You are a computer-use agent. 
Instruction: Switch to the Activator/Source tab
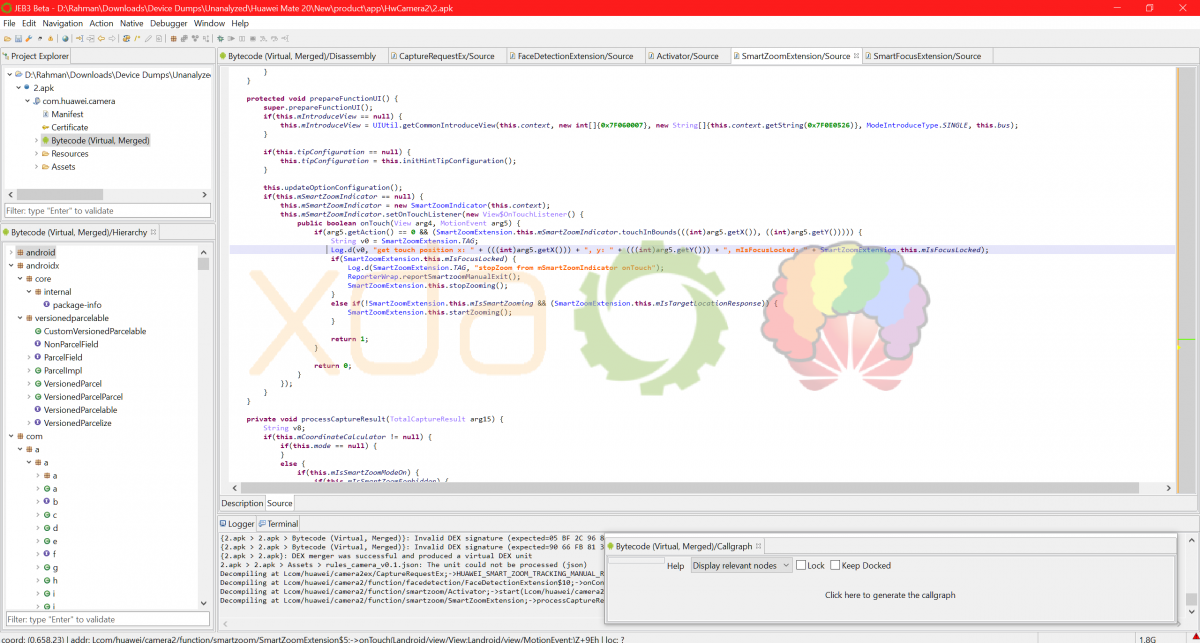pyautogui.click(x=687, y=56)
